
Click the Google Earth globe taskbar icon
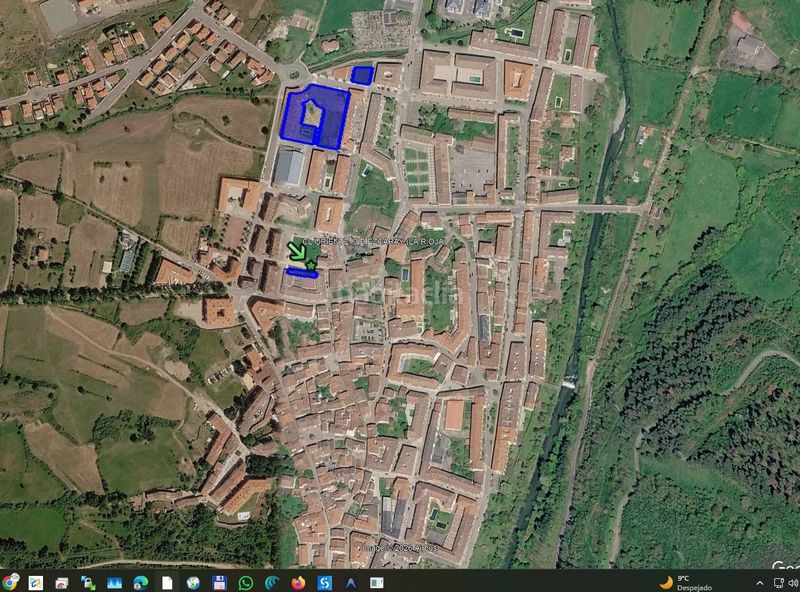pos(193,582)
